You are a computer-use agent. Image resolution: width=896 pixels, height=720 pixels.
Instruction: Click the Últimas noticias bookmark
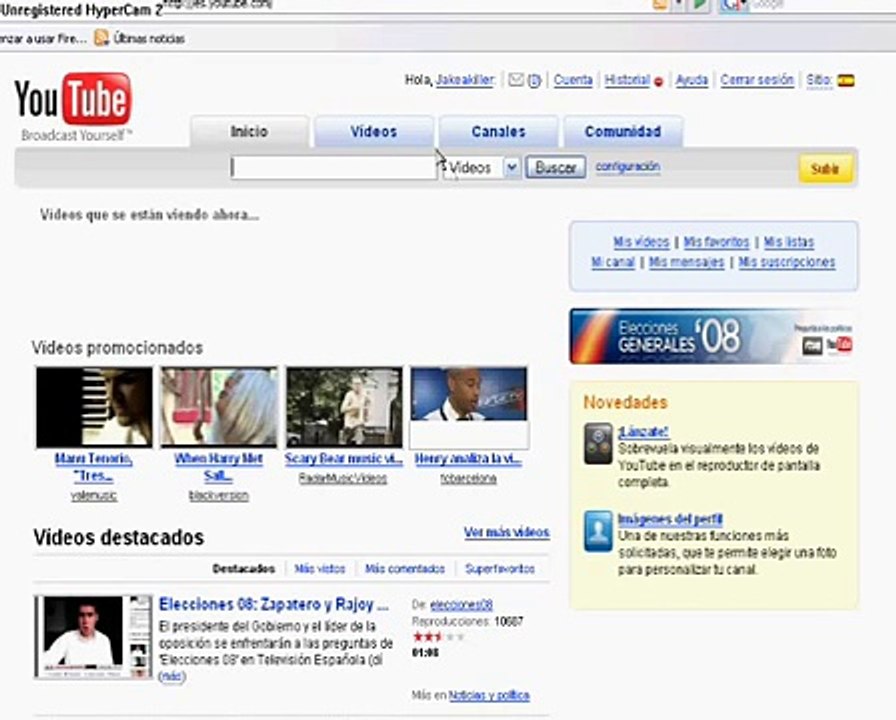(140, 38)
